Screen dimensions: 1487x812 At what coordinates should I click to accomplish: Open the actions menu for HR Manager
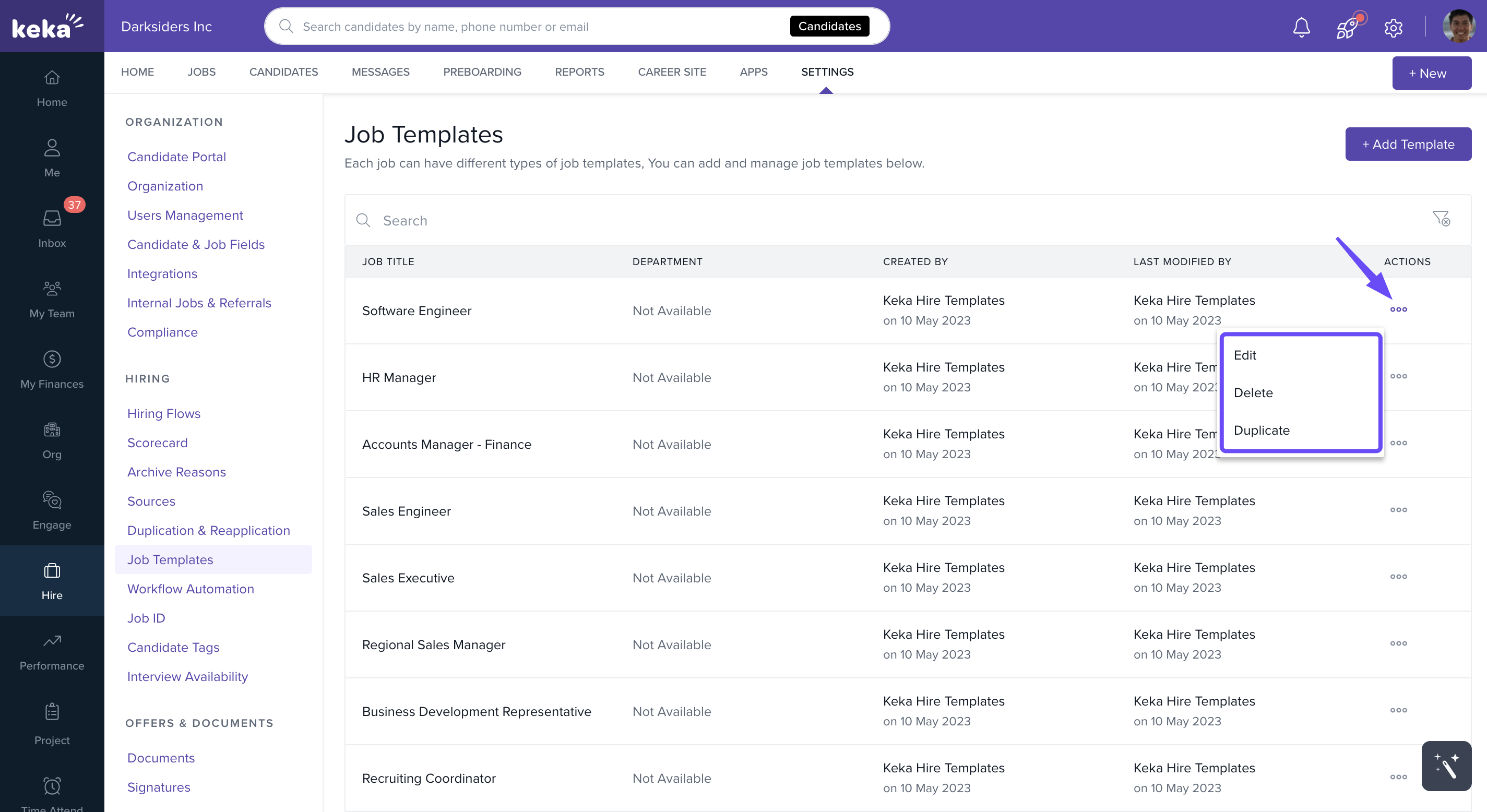1398,376
